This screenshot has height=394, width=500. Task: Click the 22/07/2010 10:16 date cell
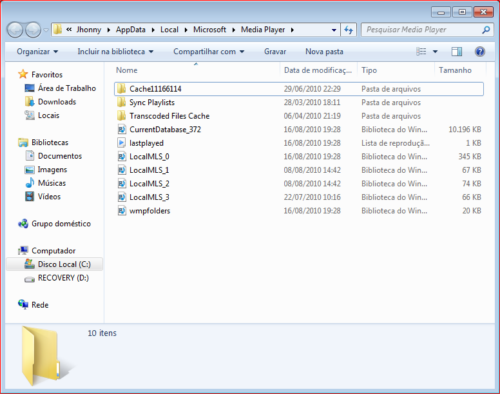point(312,197)
